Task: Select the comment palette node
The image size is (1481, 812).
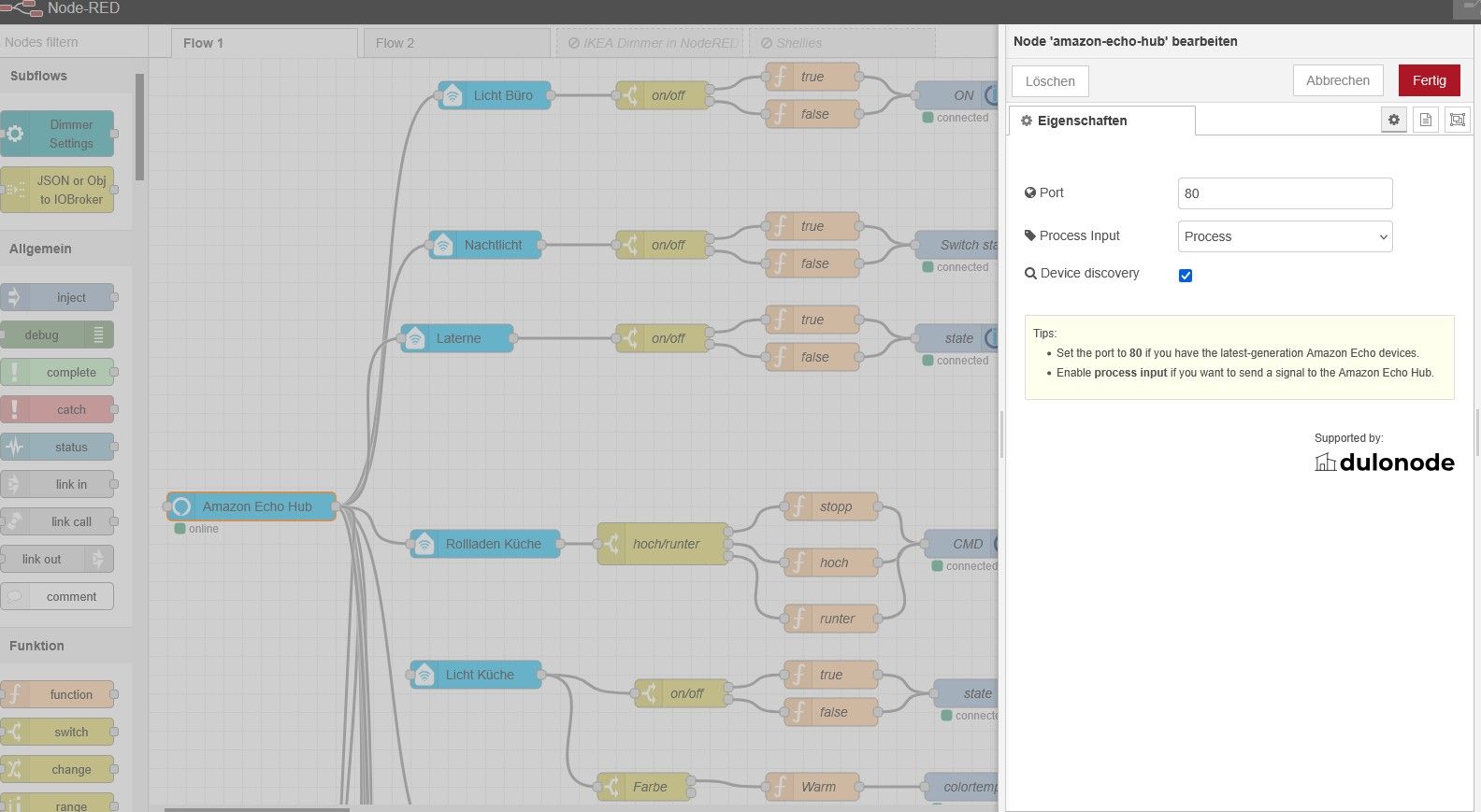Action: pos(58,596)
